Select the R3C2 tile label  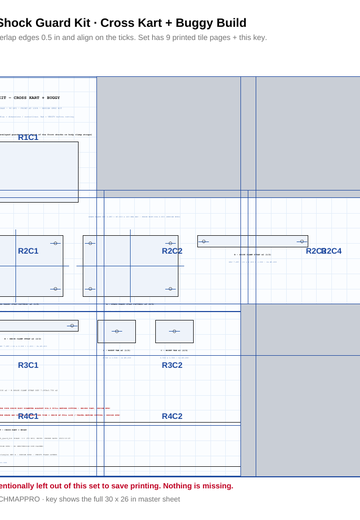[x=172, y=365]
